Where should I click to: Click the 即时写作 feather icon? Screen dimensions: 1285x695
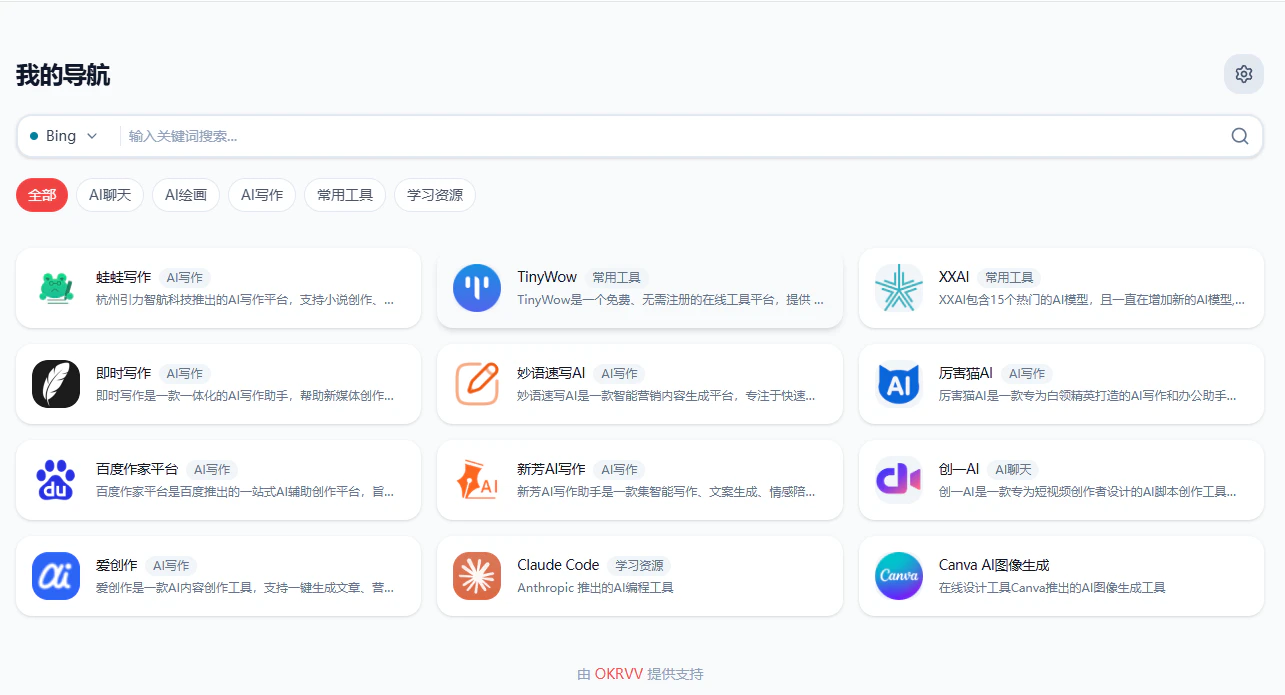pos(56,384)
